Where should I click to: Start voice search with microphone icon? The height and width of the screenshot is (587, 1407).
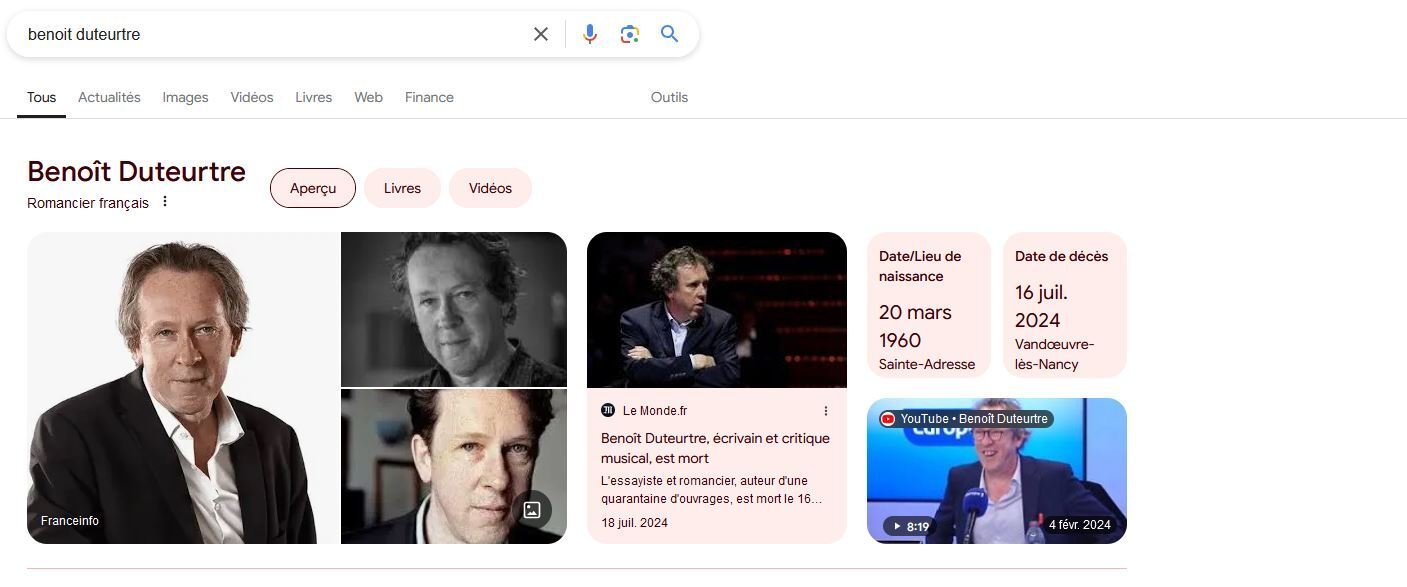pyautogui.click(x=590, y=34)
